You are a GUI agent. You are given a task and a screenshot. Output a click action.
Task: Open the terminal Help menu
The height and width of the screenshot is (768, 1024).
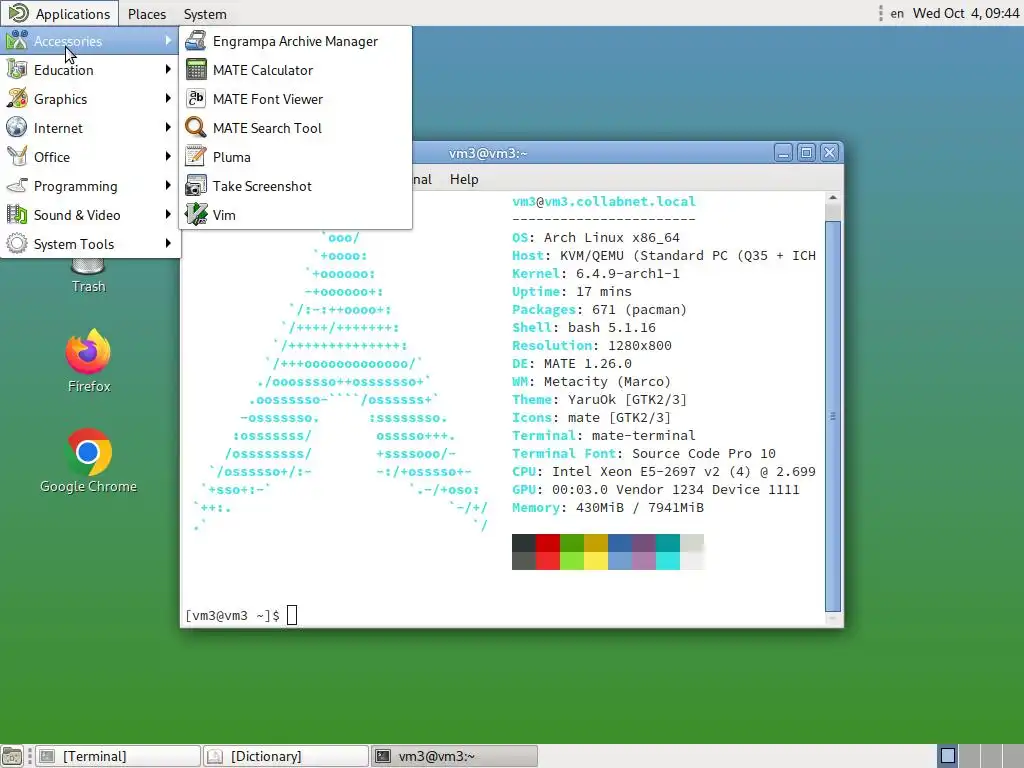pos(464,179)
